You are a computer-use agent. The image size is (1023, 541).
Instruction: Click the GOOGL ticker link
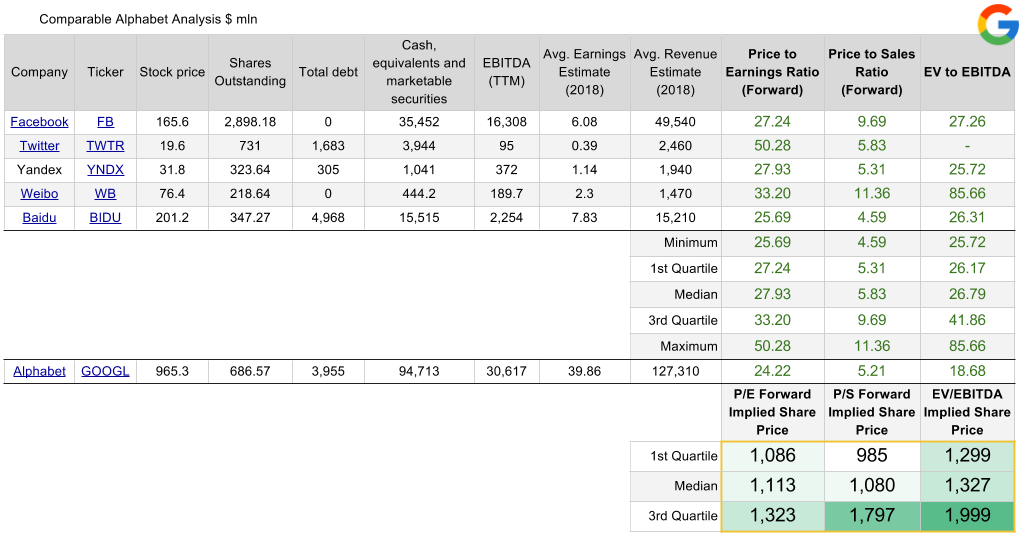click(x=105, y=371)
